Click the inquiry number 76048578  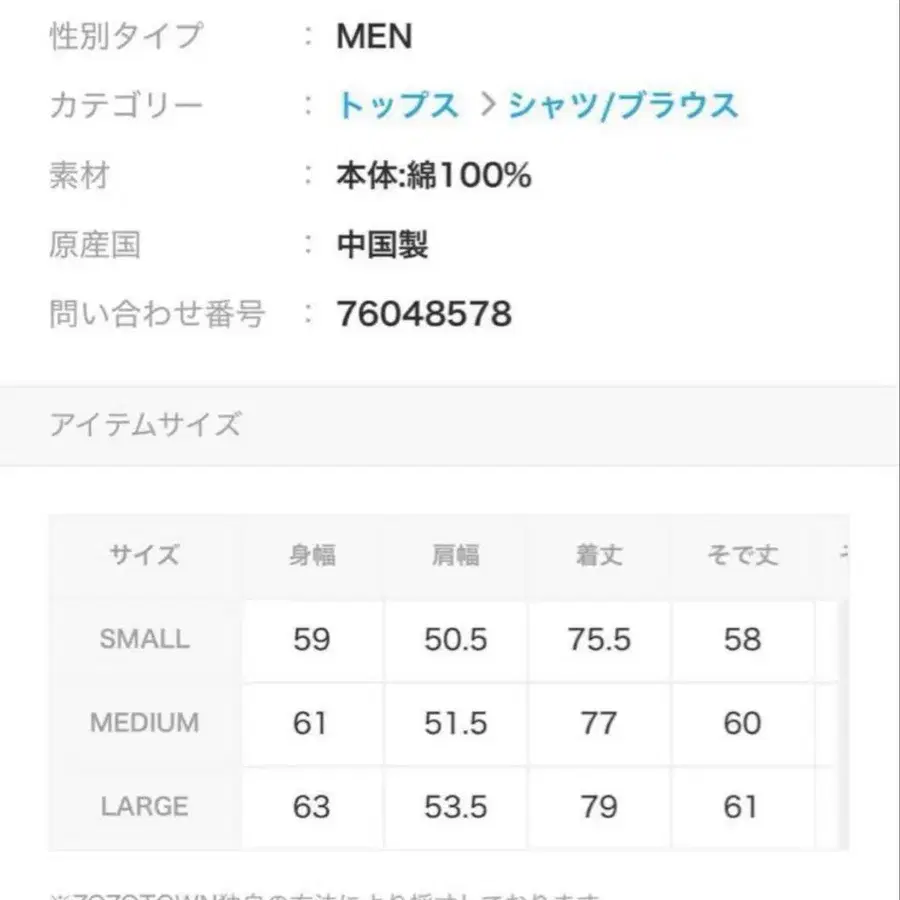(424, 315)
